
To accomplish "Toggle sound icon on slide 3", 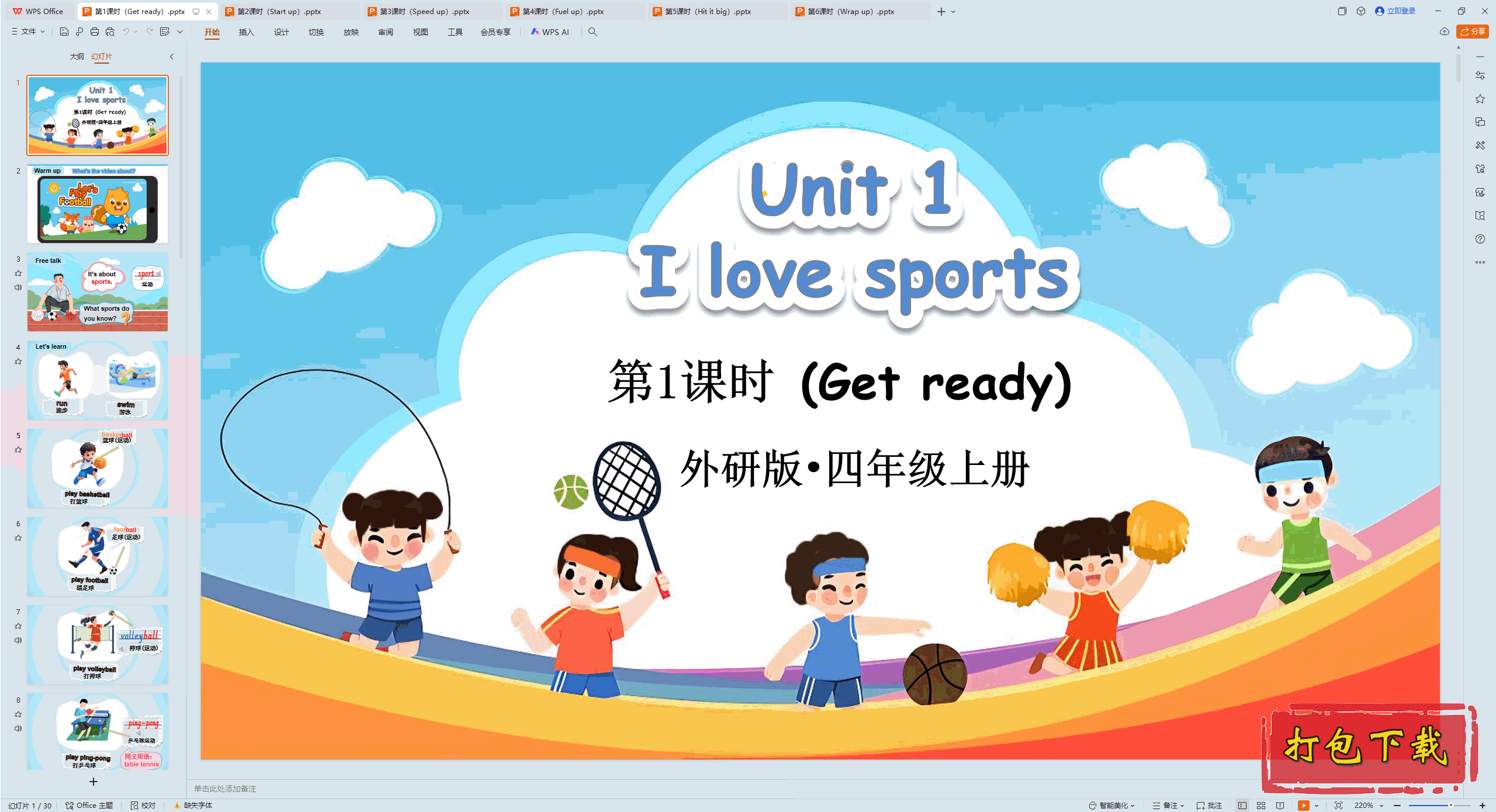I will (x=18, y=287).
